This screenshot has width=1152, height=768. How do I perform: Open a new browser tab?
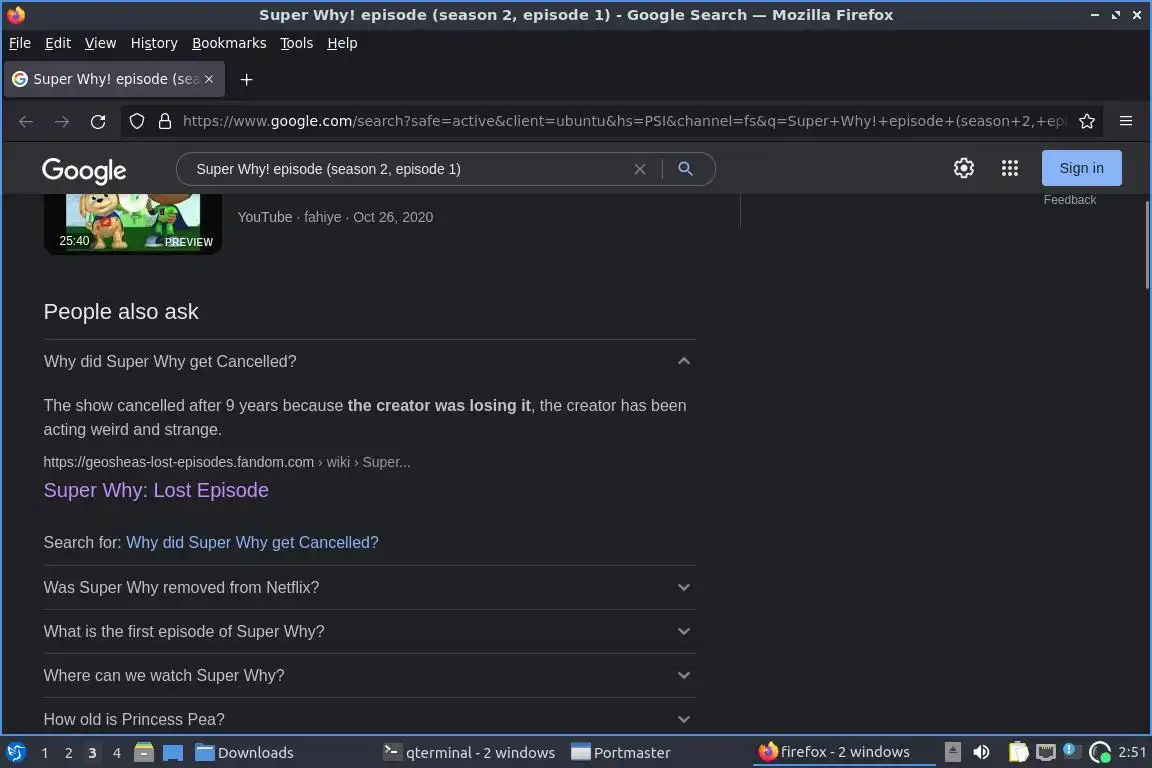pyautogui.click(x=246, y=79)
